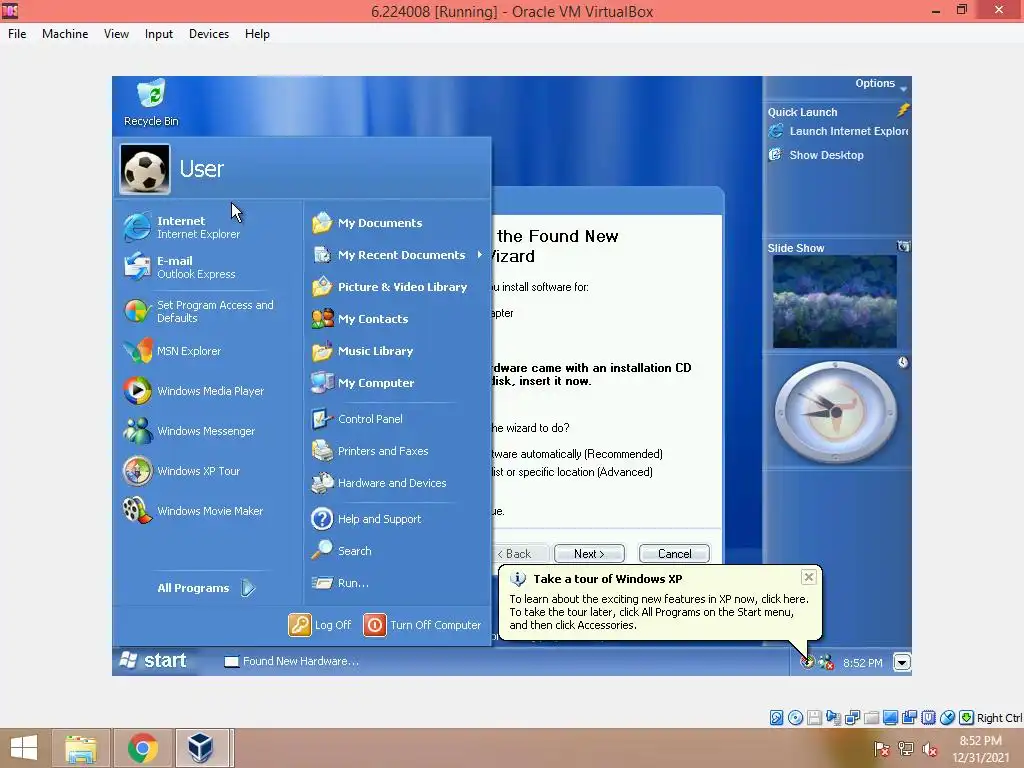The image size is (1024, 768).
Task: Select Found New Hardware taskbar button
Action: [x=291, y=662]
